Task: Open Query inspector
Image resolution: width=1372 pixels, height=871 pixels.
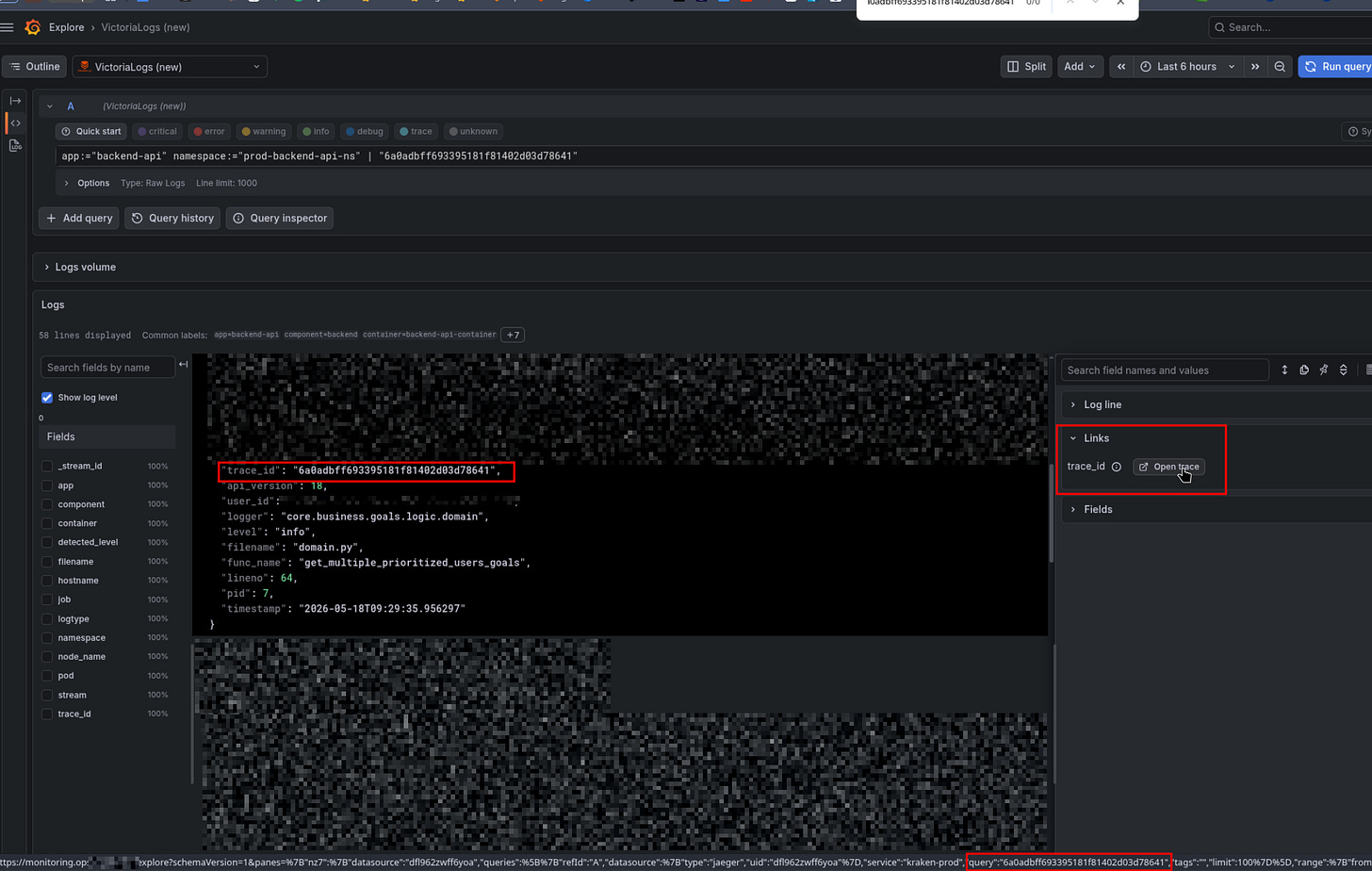Action: [280, 218]
